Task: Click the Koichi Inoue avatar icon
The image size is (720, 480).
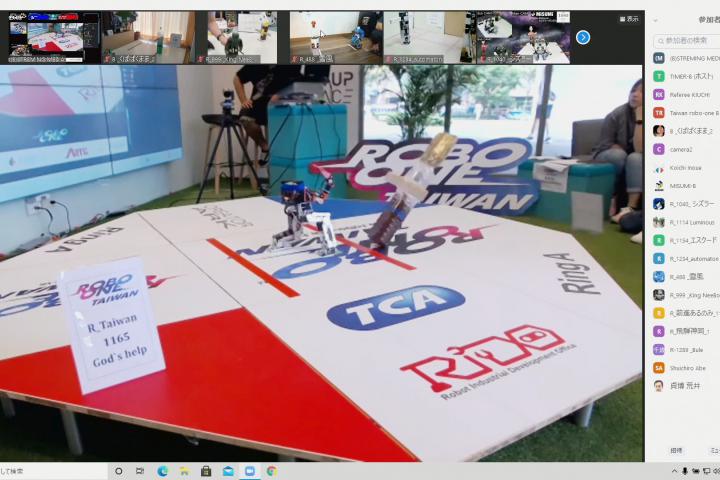Action: (x=659, y=168)
